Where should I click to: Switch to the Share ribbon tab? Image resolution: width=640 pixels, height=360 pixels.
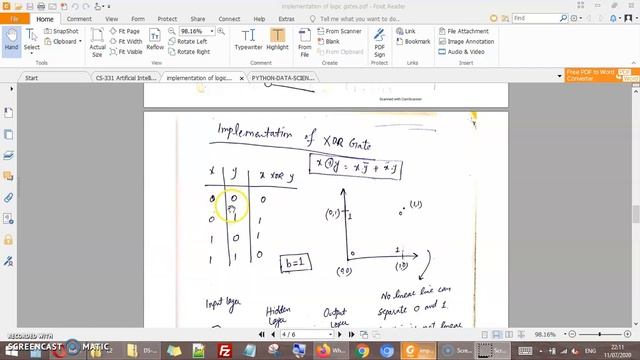click(x=198, y=19)
